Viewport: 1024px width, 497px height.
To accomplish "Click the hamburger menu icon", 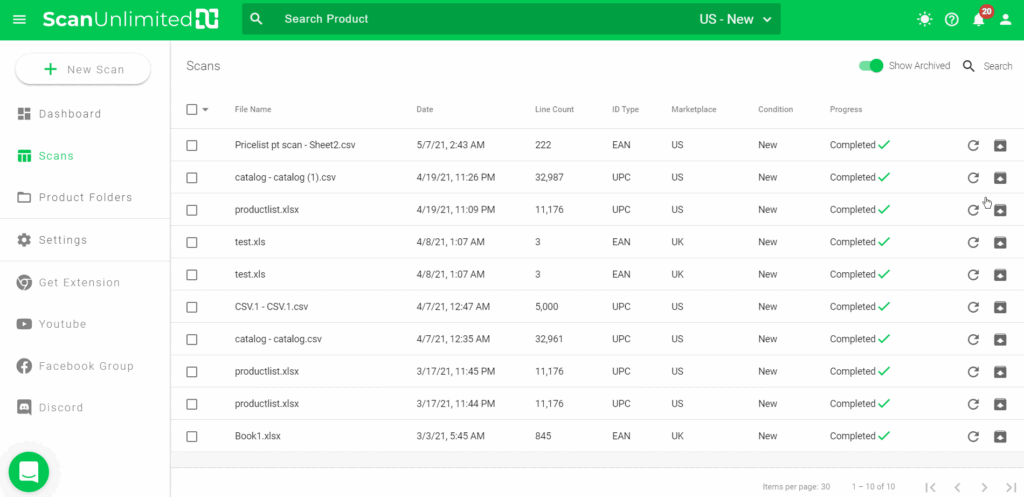I will click(x=20, y=19).
